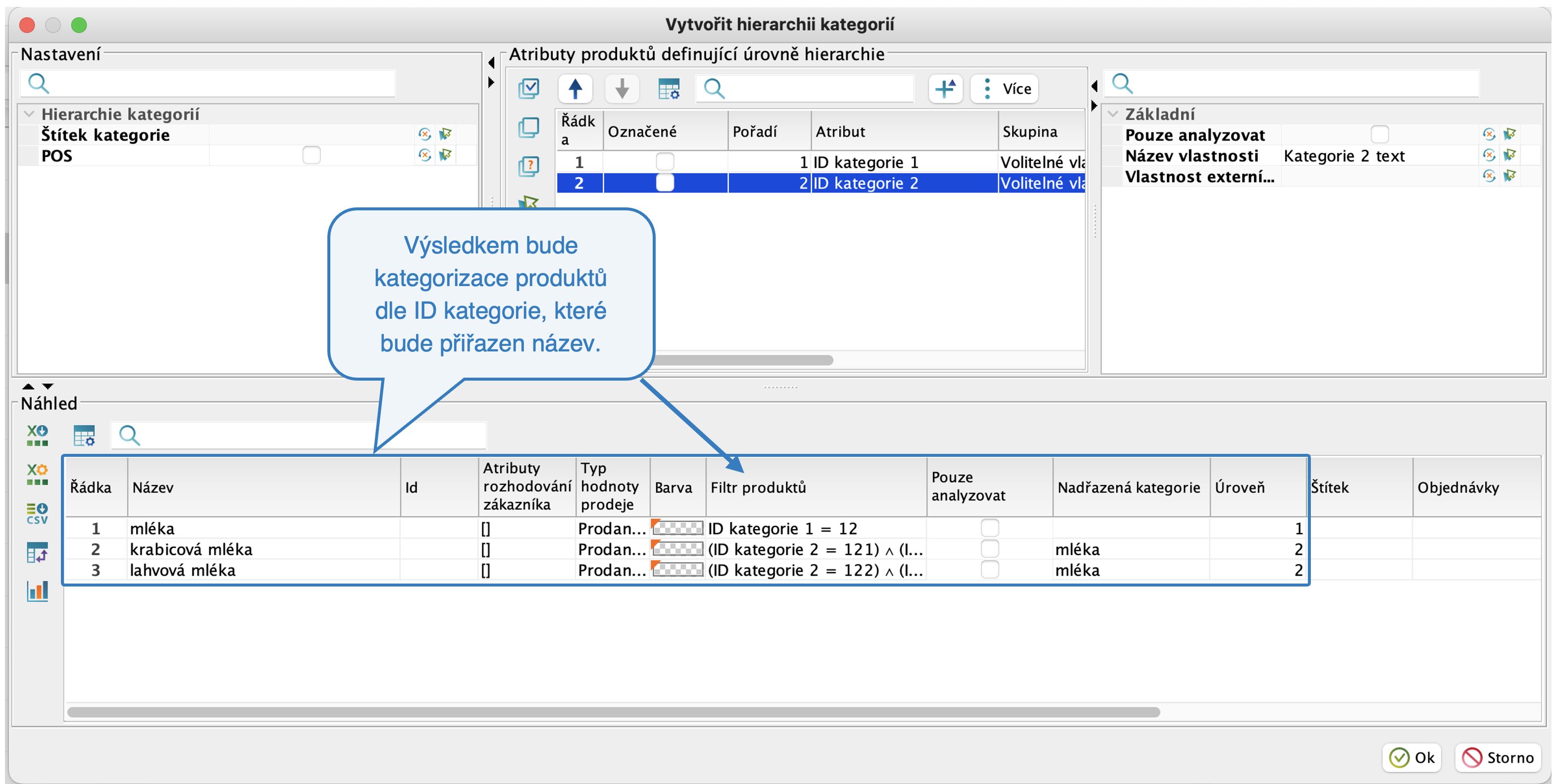The image size is (1555, 784).
Task: Collapse Nastavení panel with left arrow
Action: 491,62
